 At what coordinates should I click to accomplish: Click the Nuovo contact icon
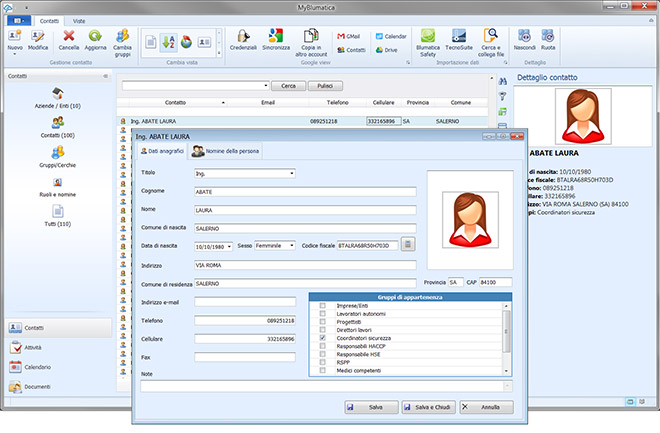pos(15,36)
